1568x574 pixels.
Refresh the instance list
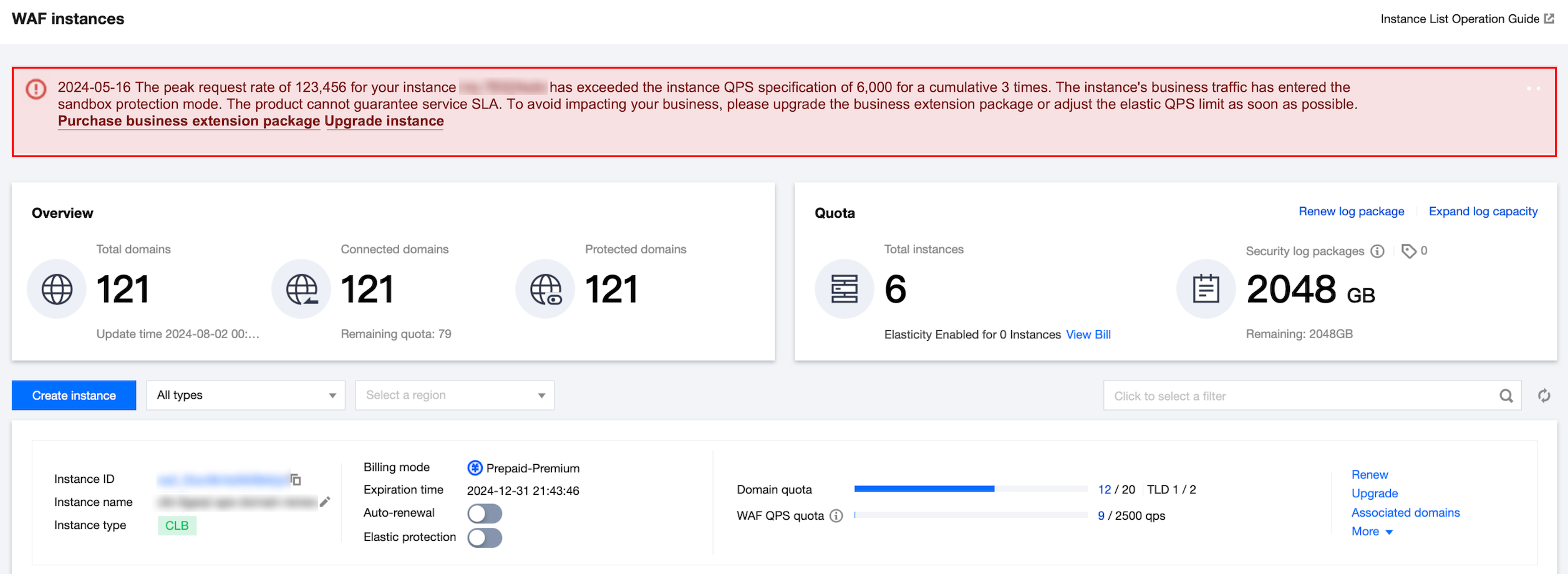(1544, 396)
